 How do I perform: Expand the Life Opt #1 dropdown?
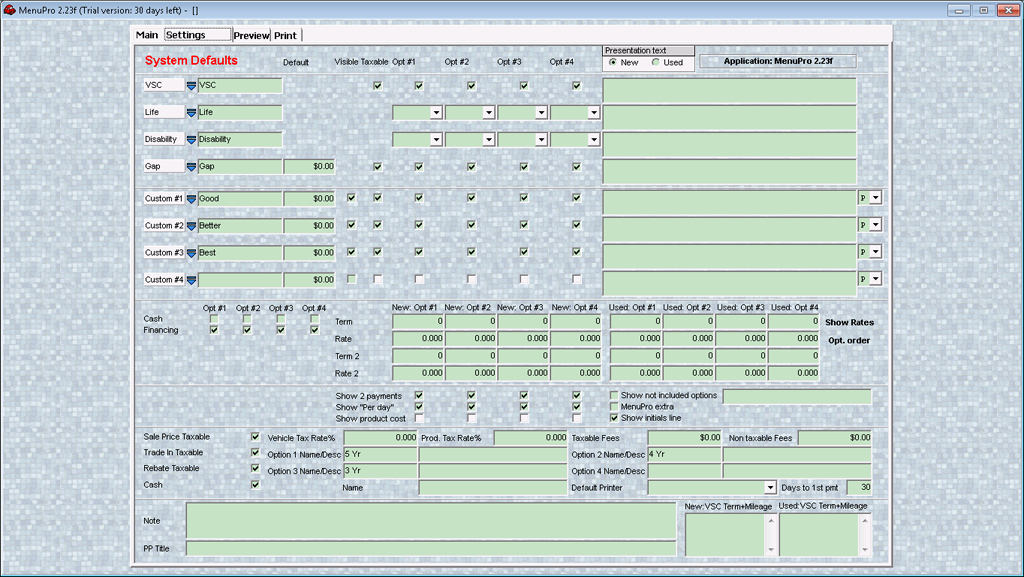point(436,113)
